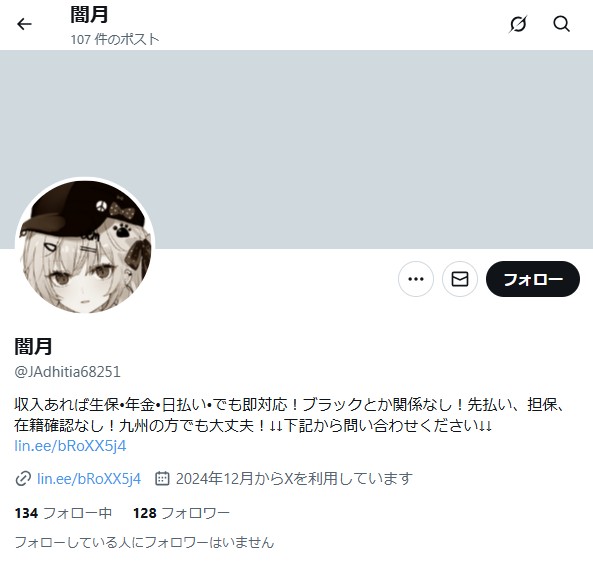Open the gray header banner image

click(296, 149)
